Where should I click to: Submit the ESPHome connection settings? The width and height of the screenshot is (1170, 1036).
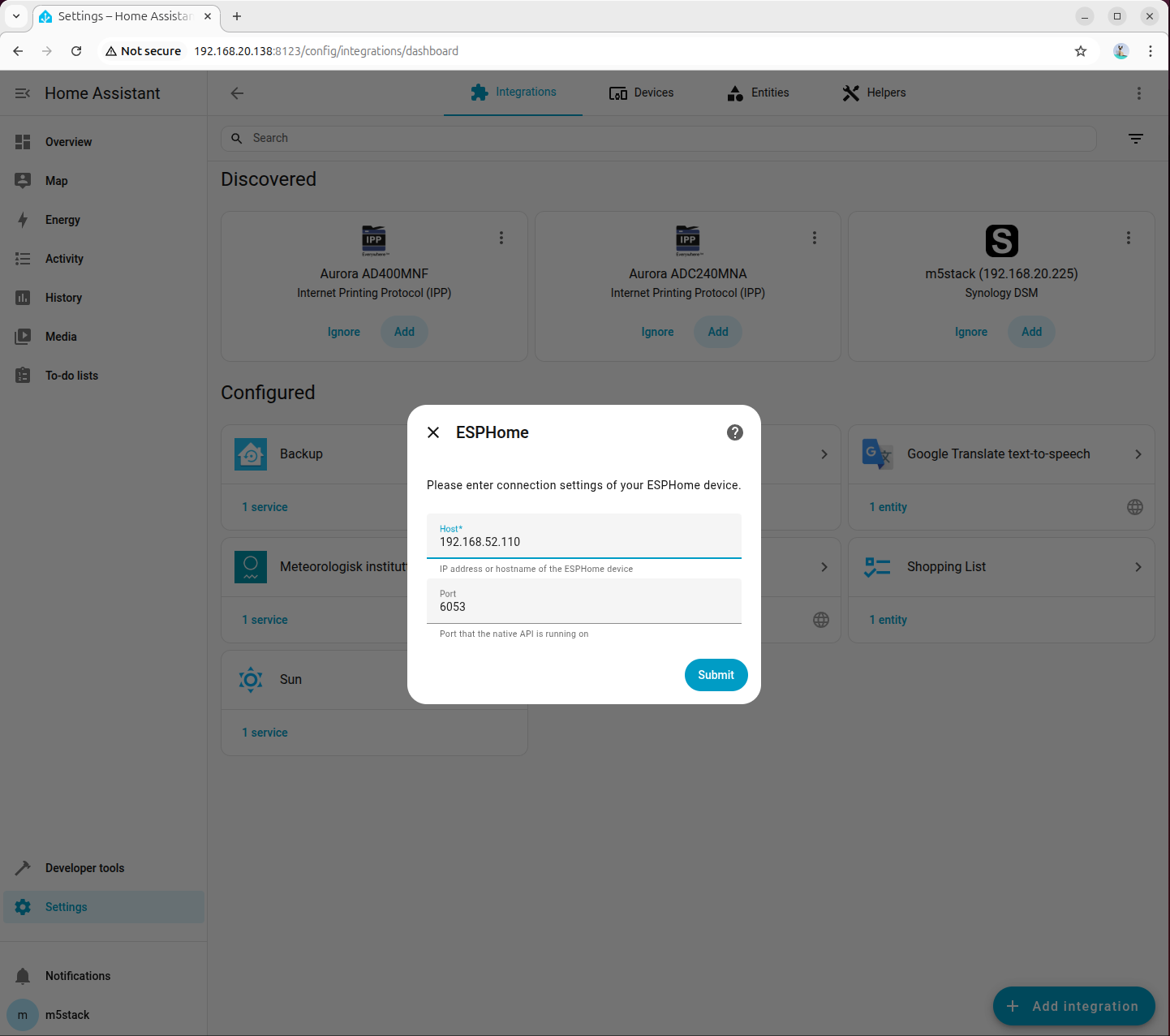pyautogui.click(x=716, y=675)
